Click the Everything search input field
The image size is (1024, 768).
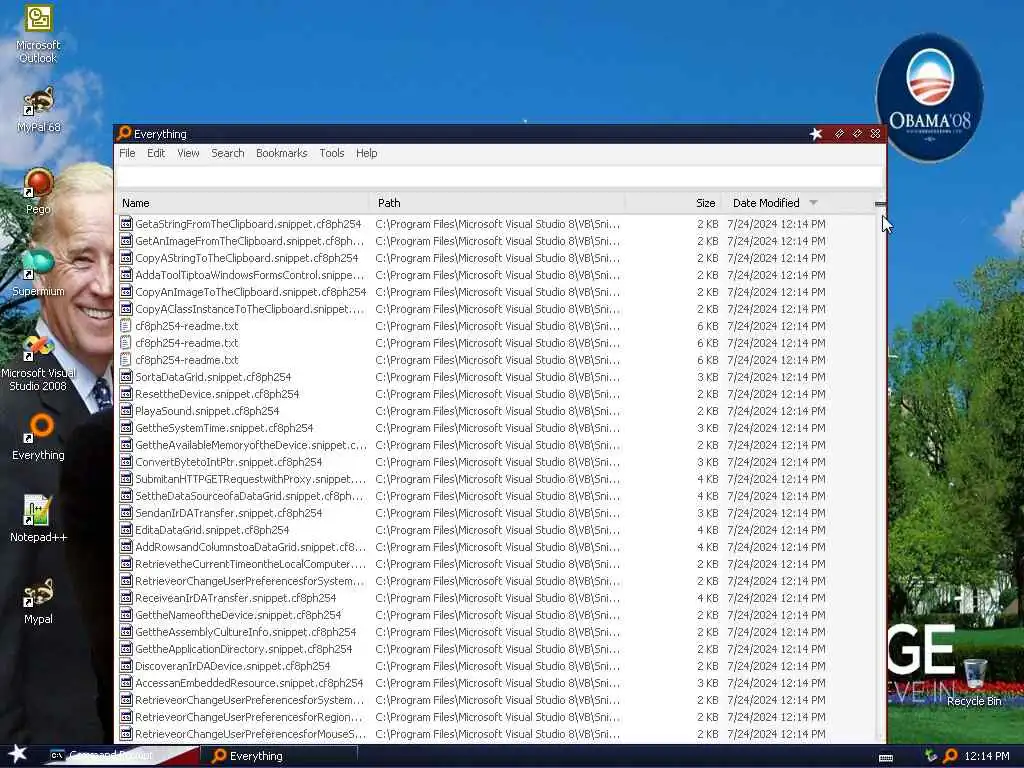pyautogui.click(x=500, y=176)
